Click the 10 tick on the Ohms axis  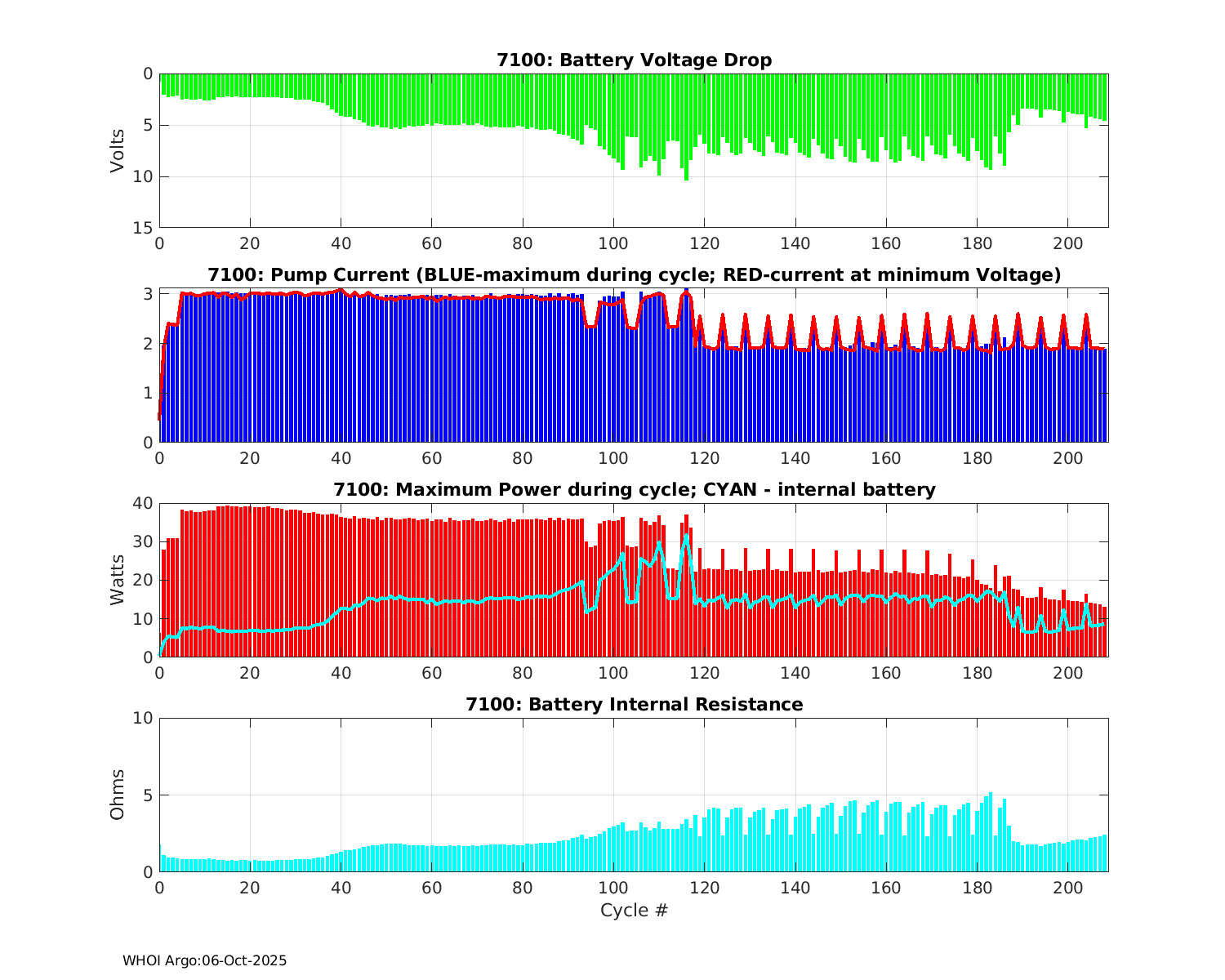point(144,718)
